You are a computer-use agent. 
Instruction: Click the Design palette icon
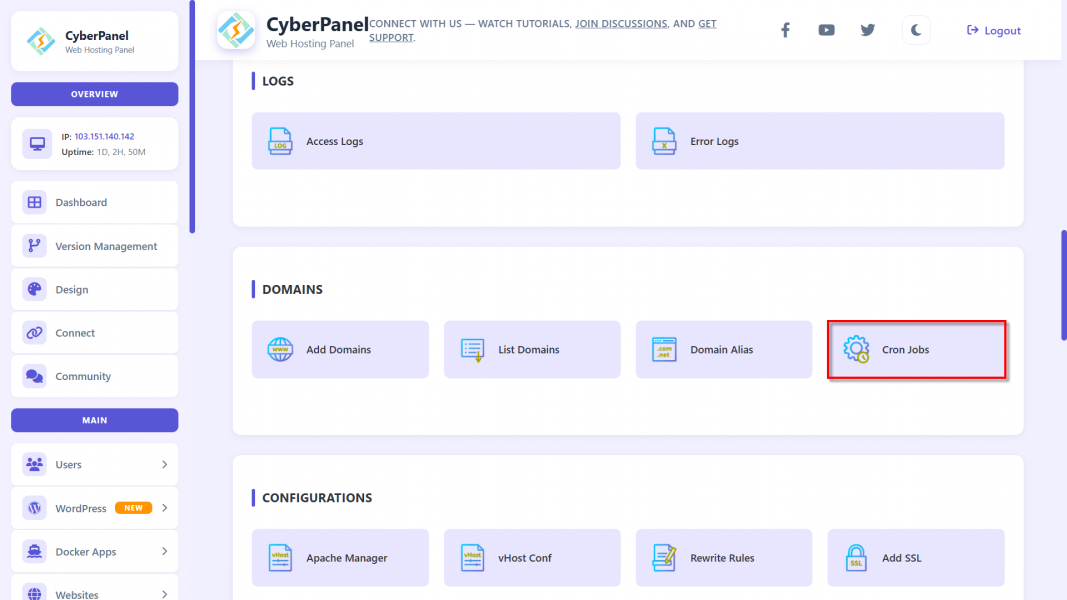(34, 289)
